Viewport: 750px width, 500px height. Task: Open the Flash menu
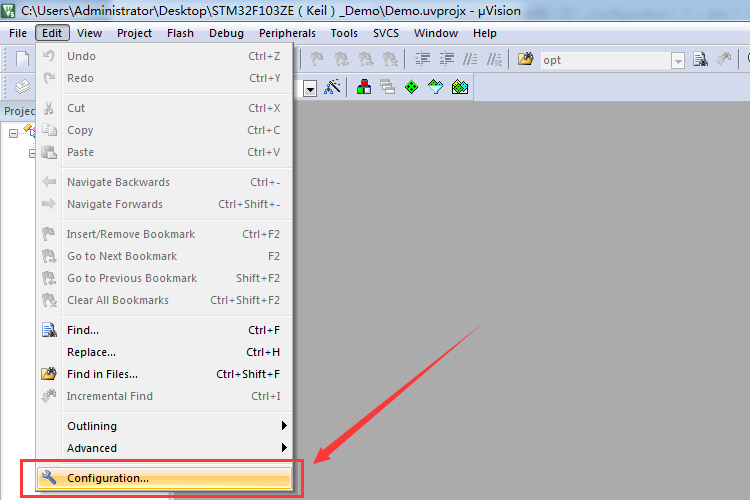180,33
